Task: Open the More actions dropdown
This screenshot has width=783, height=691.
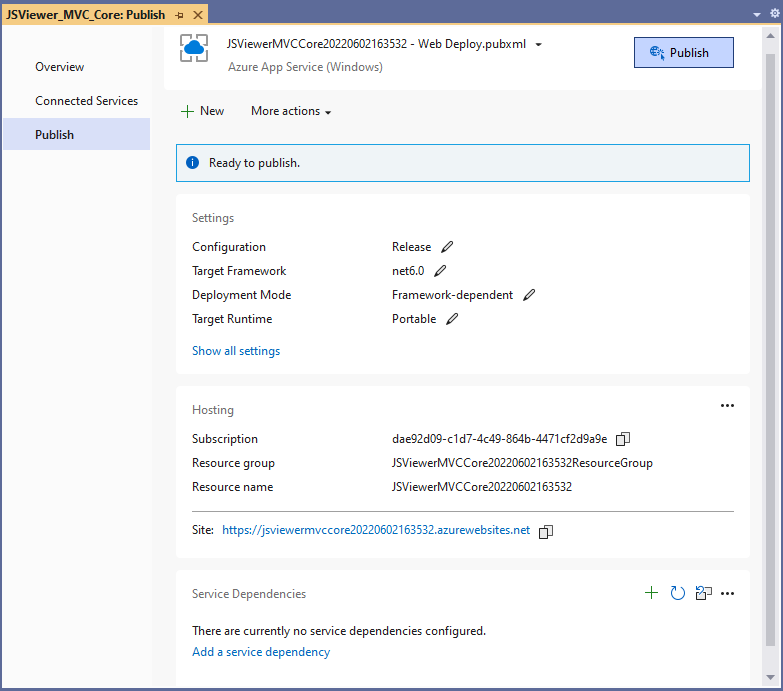Action: (x=291, y=111)
